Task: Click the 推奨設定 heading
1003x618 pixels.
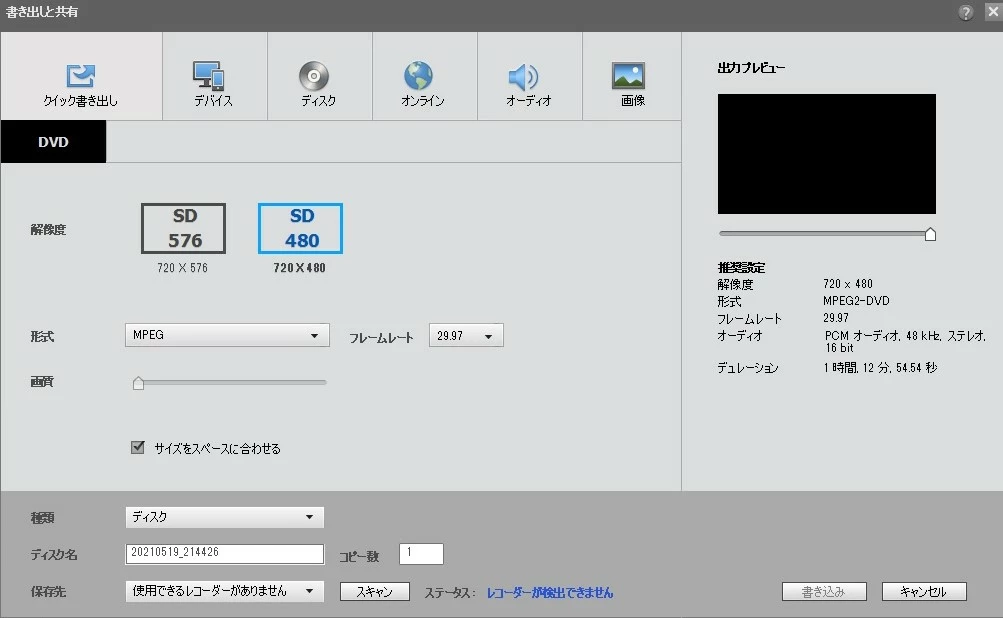Action: pyautogui.click(x=741, y=267)
